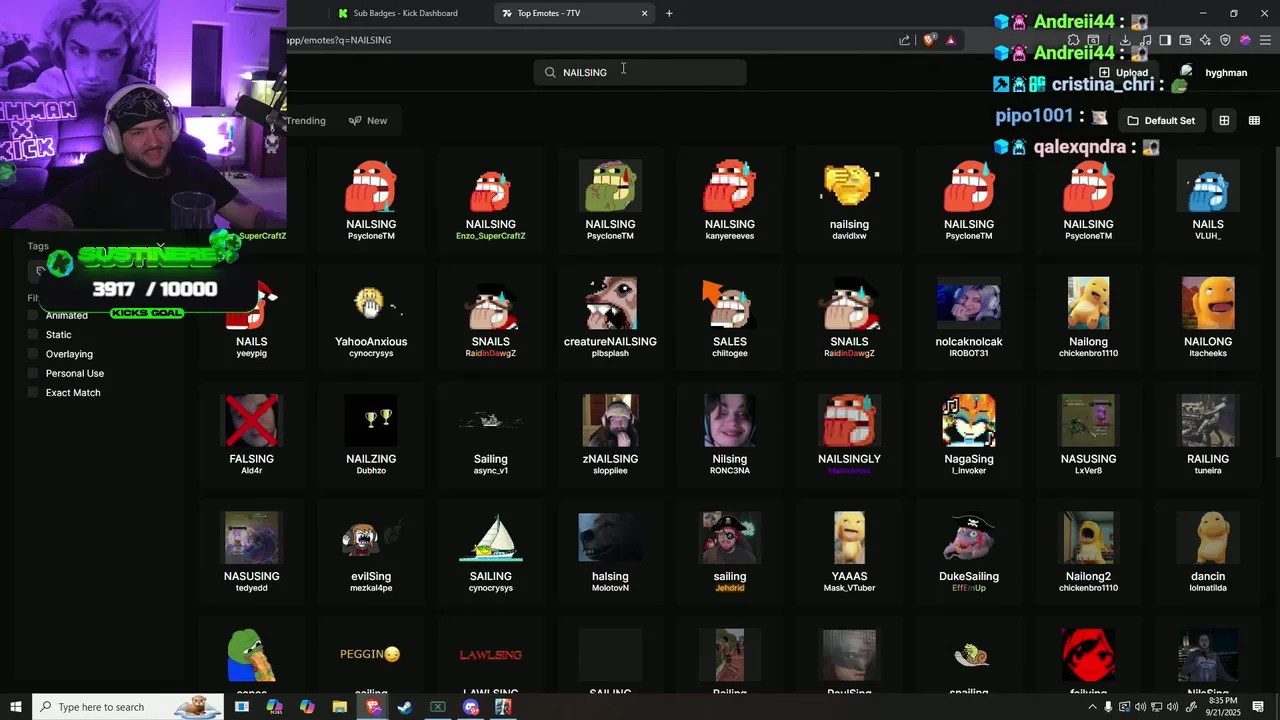This screenshot has width=1280, height=720.
Task: Open the Brave Wallet icon
Action: click(x=1185, y=40)
